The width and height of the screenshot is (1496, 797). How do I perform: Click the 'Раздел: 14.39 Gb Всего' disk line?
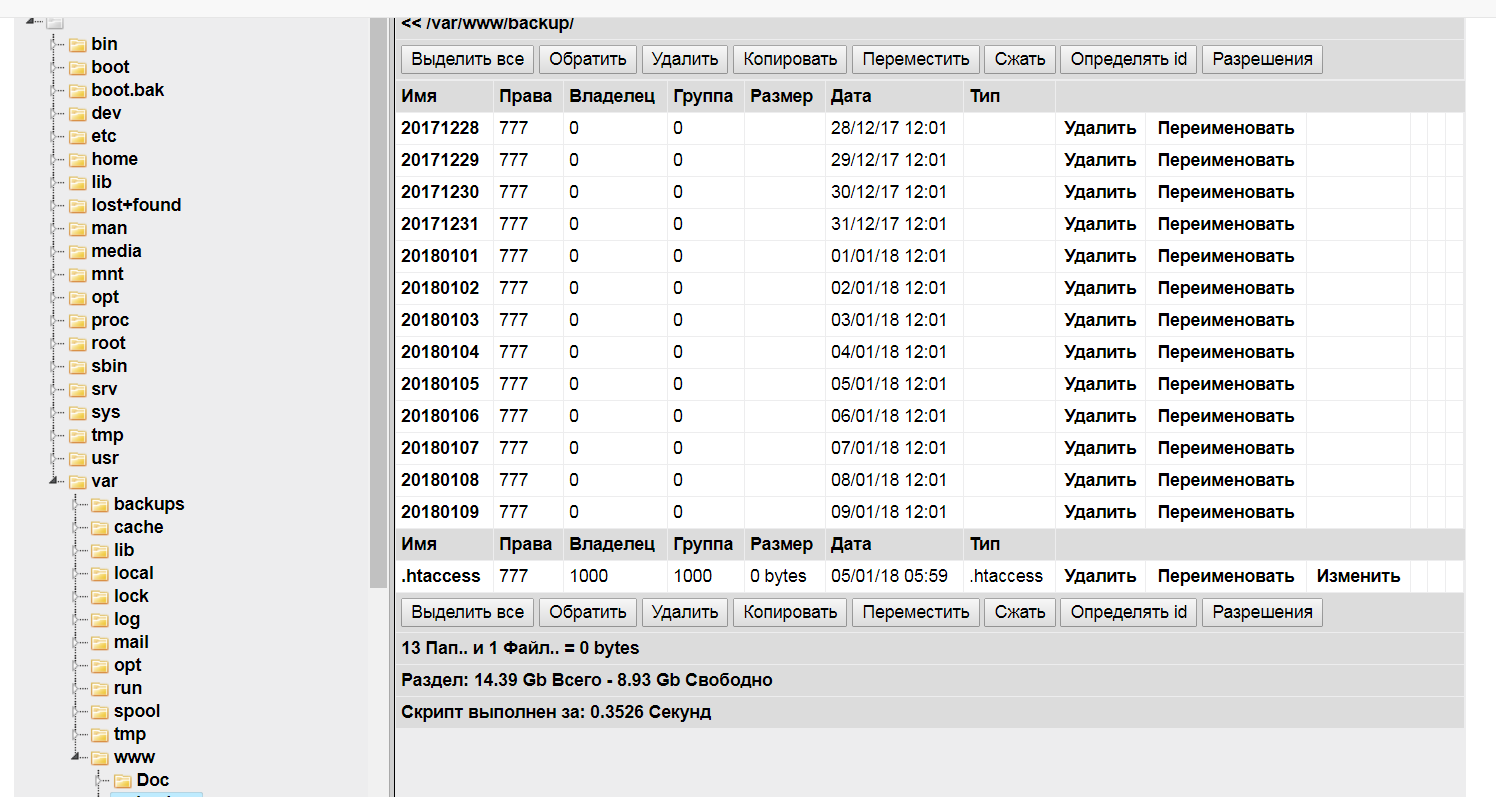[587, 680]
